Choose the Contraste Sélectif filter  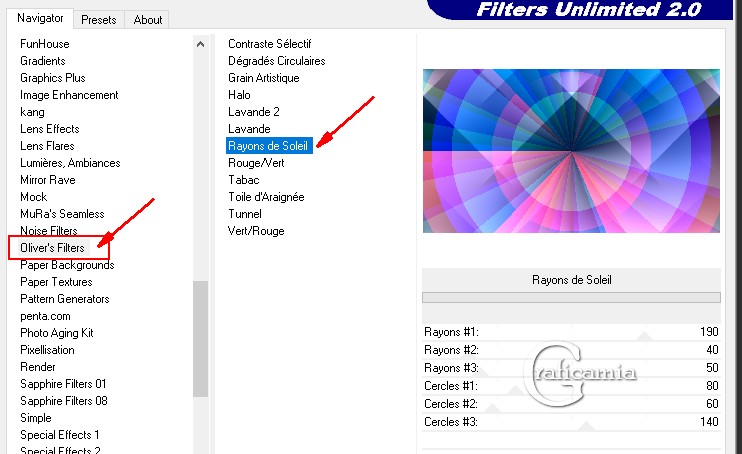coord(270,44)
